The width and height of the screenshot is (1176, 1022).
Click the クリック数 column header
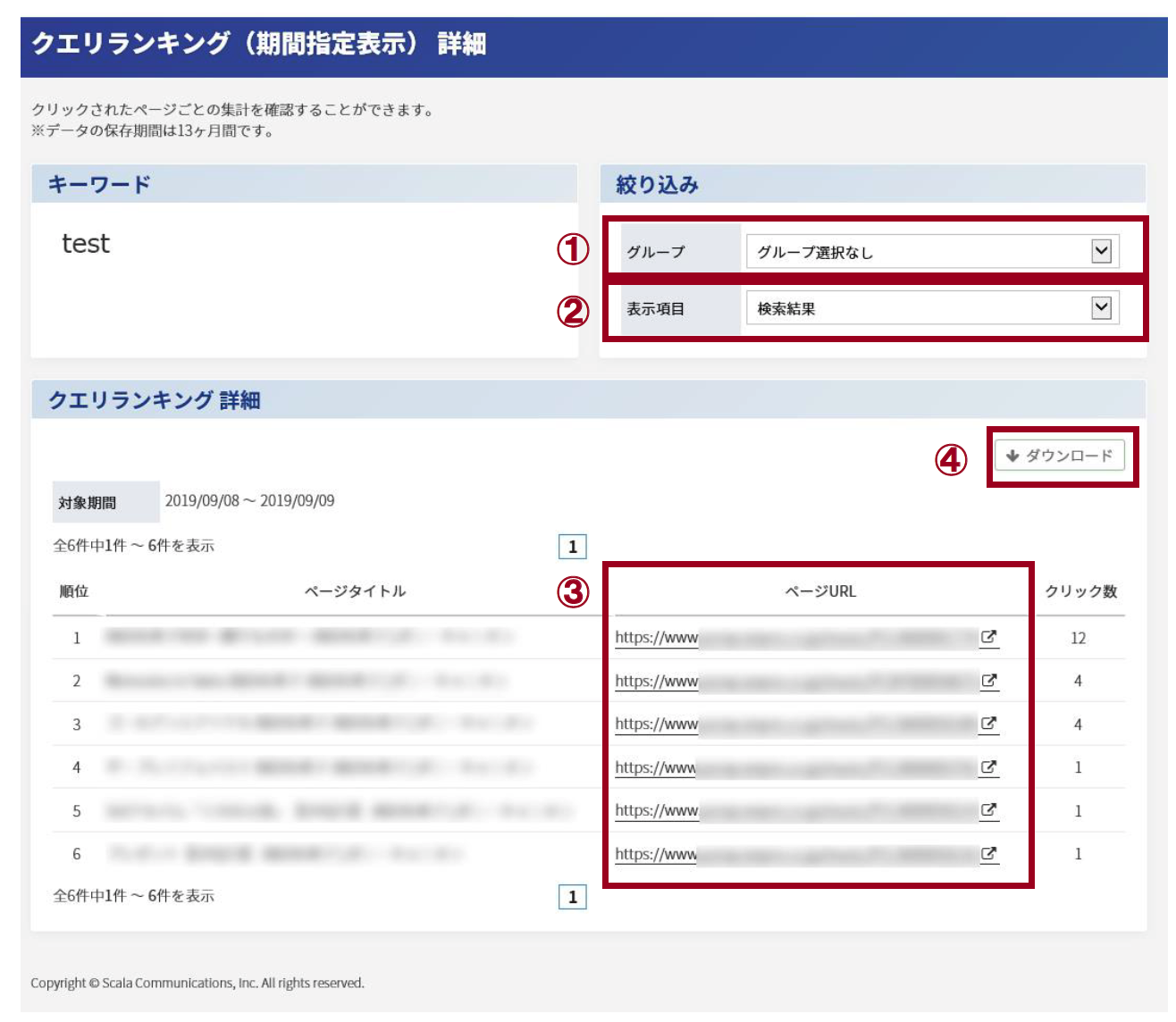pyautogui.click(x=1081, y=591)
